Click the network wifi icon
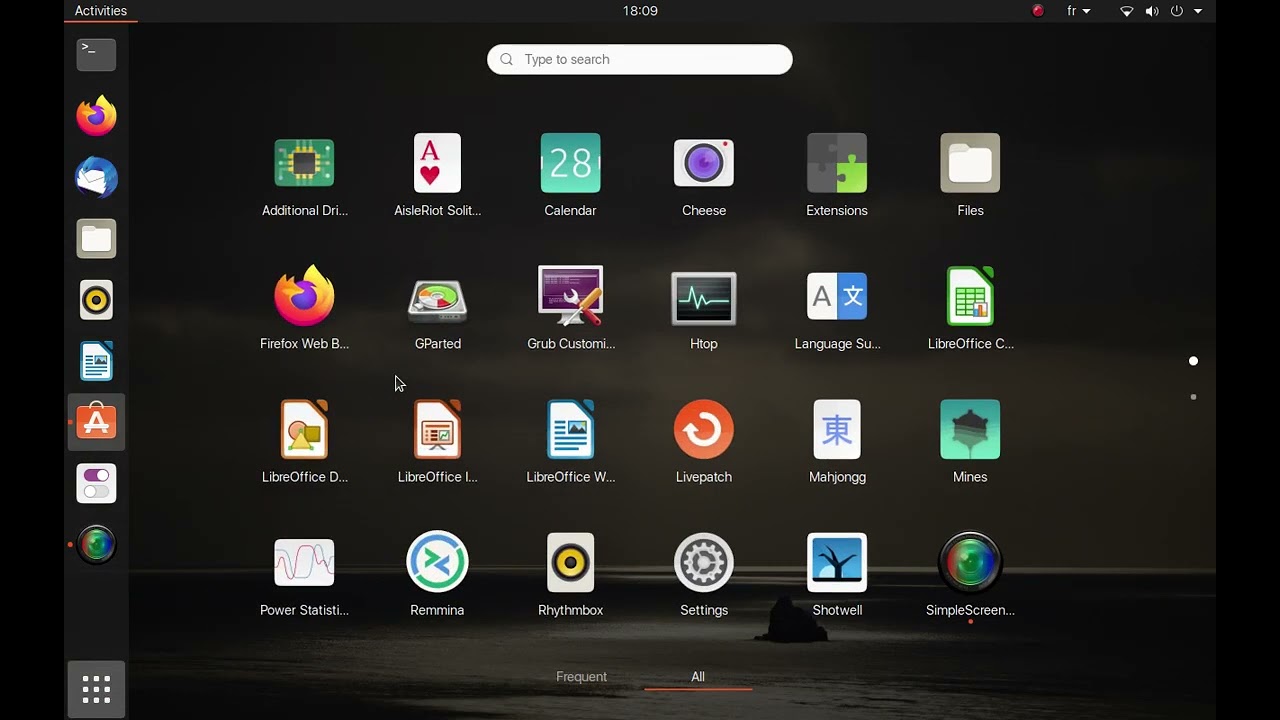The image size is (1280, 720). (1127, 11)
